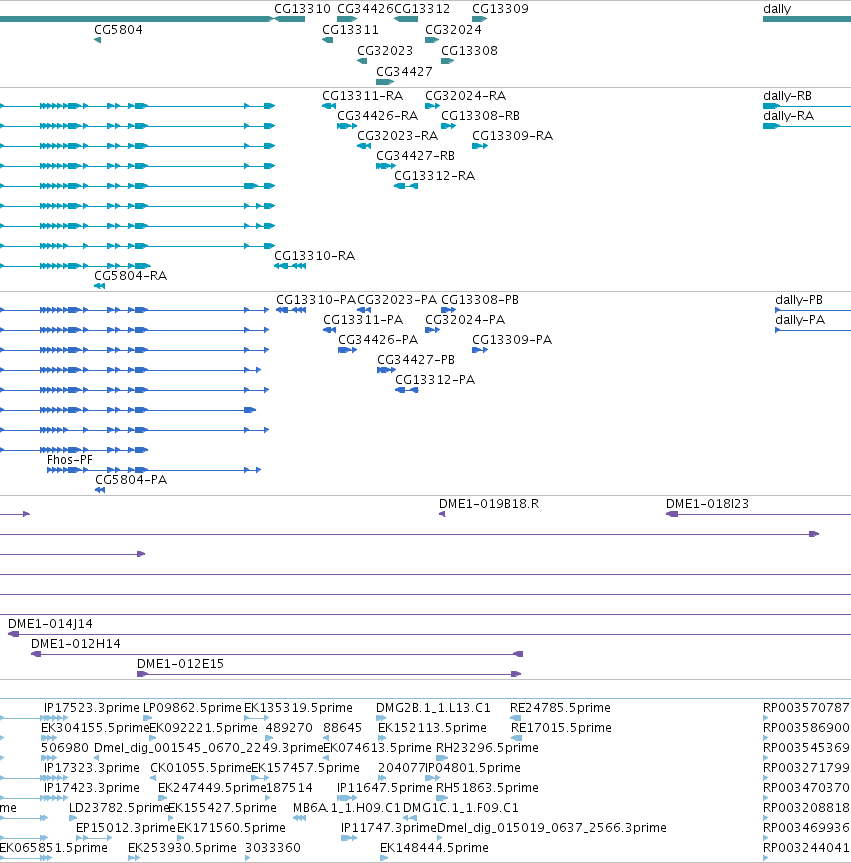Click the dally gene label
This screenshot has height=863, width=851.
click(x=777, y=9)
